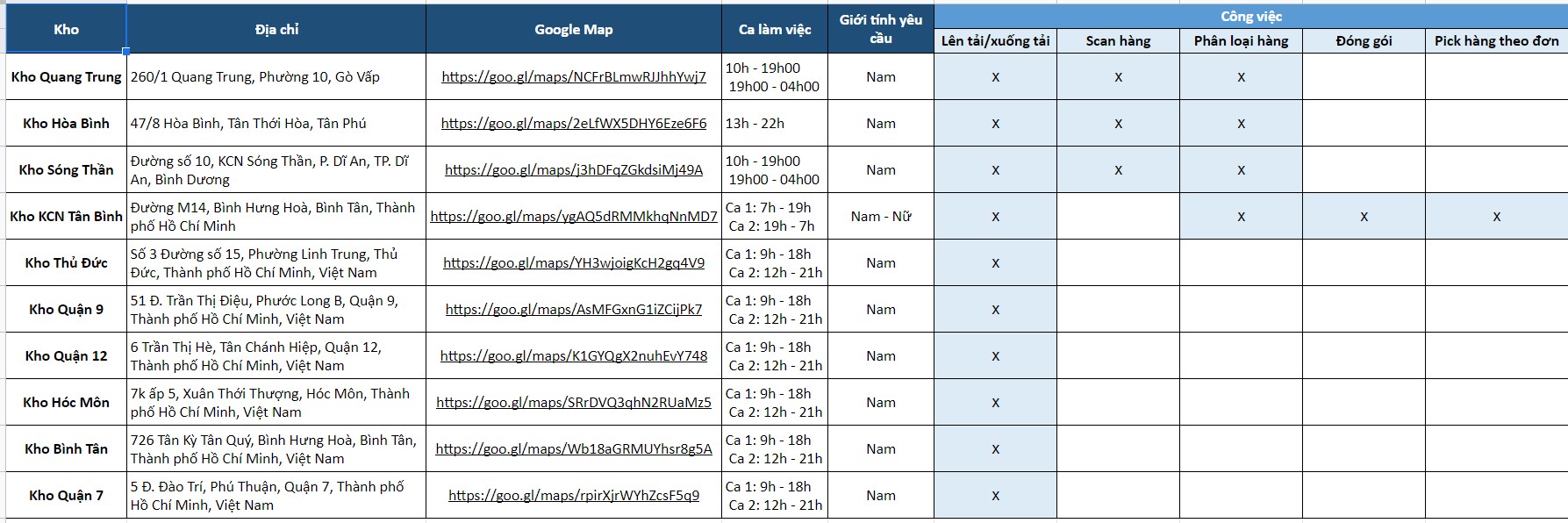1568x523 pixels.
Task: Open the Kho Quận 9 map link
Action: coord(574,310)
